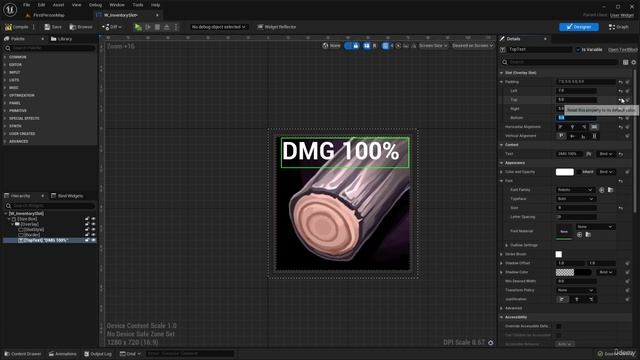Select left justification icon
640x360 pixels.
tap(562, 299)
